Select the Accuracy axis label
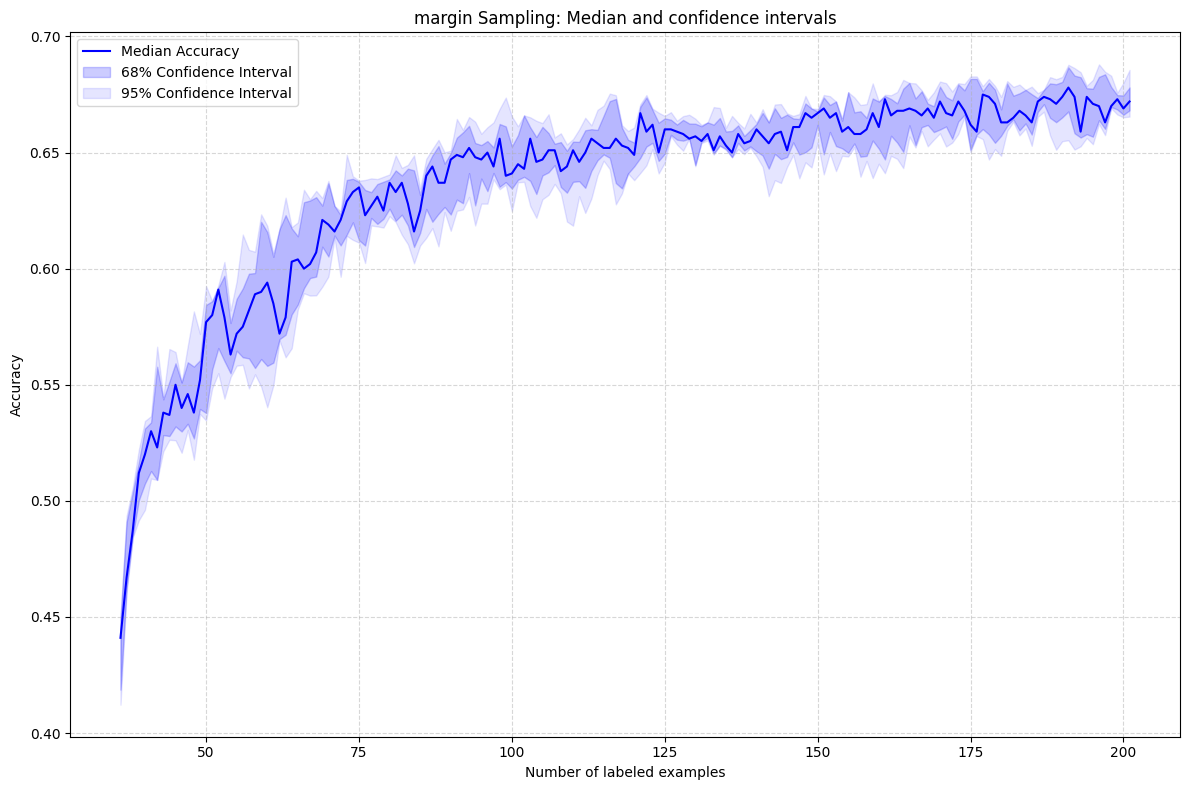1189x790 pixels. coord(17,384)
